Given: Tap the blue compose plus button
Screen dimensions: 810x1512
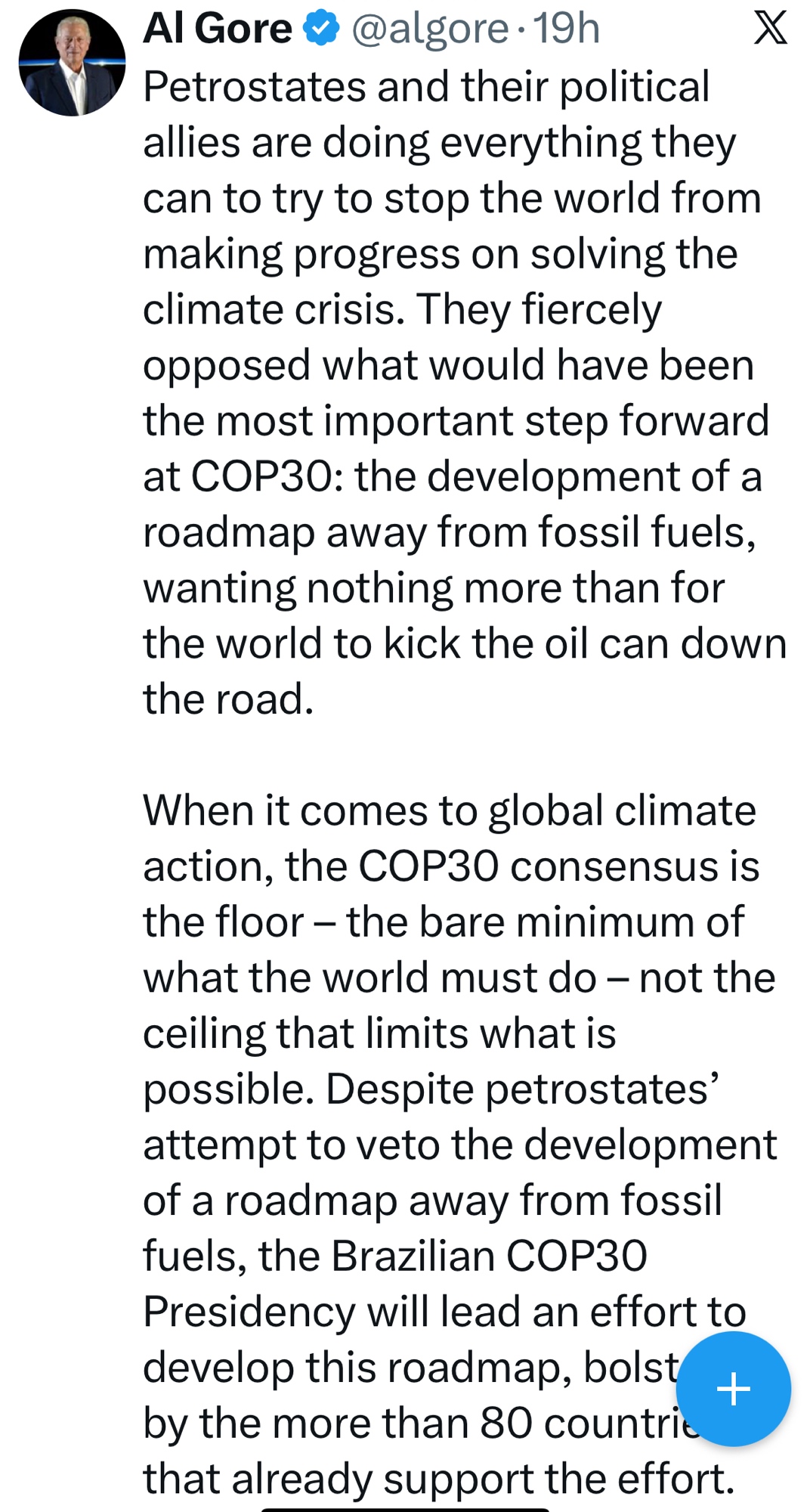Looking at the screenshot, I should [733, 1389].
